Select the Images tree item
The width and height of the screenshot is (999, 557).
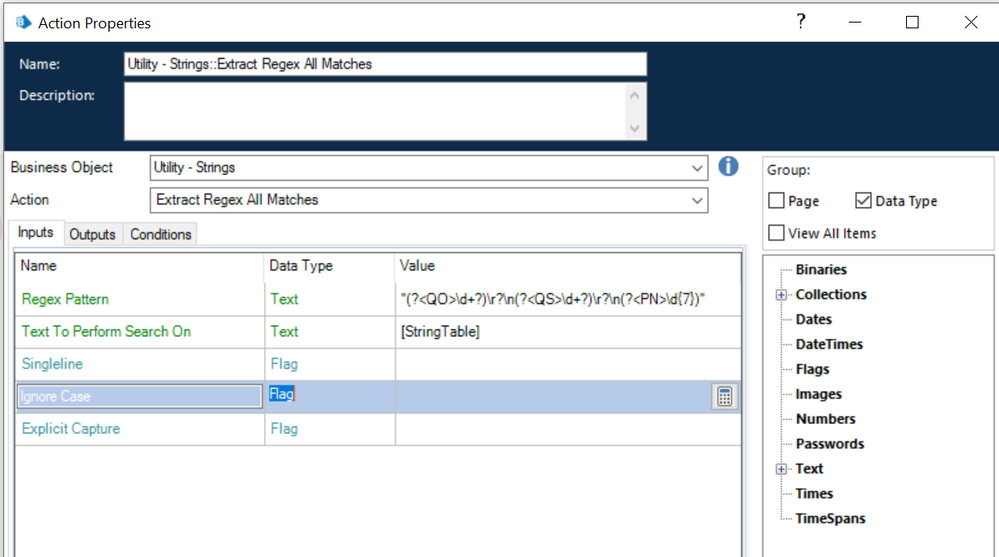click(818, 394)
